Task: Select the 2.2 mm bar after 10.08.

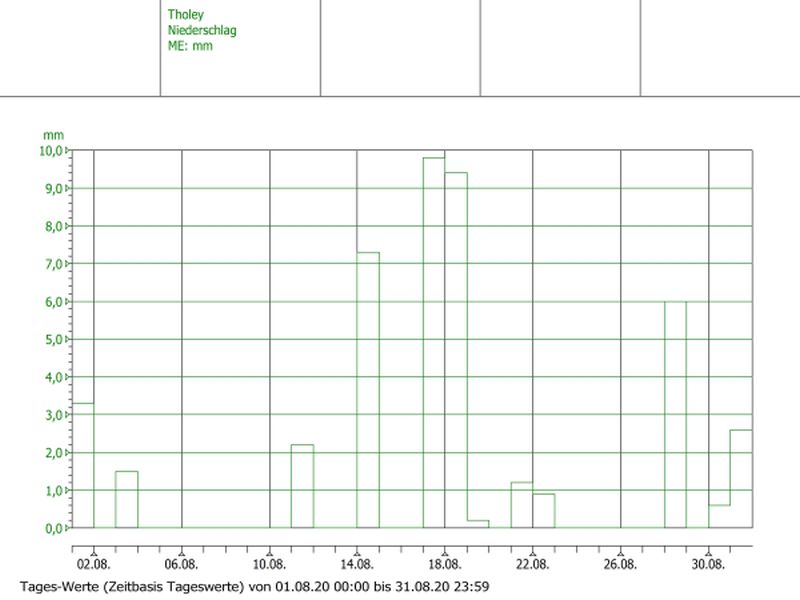Action: [302, 486]
